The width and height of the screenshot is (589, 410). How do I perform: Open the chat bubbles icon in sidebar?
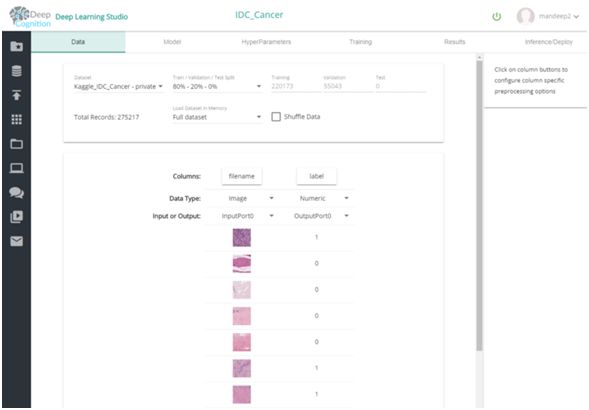click(17, 192)
